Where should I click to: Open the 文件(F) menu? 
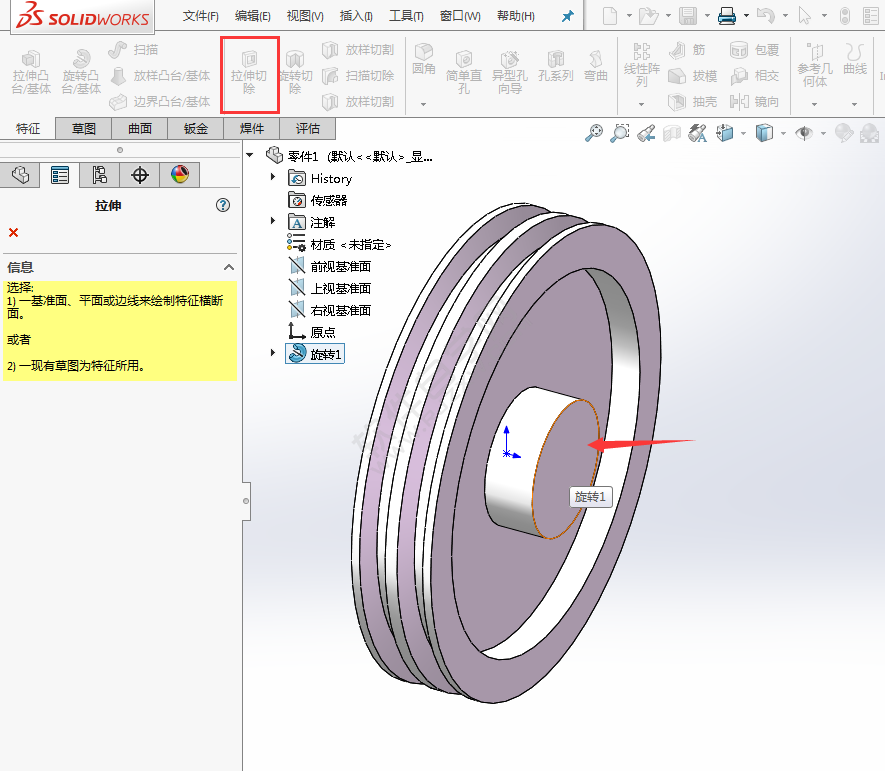pyautogui.click(x=200, y=16)
